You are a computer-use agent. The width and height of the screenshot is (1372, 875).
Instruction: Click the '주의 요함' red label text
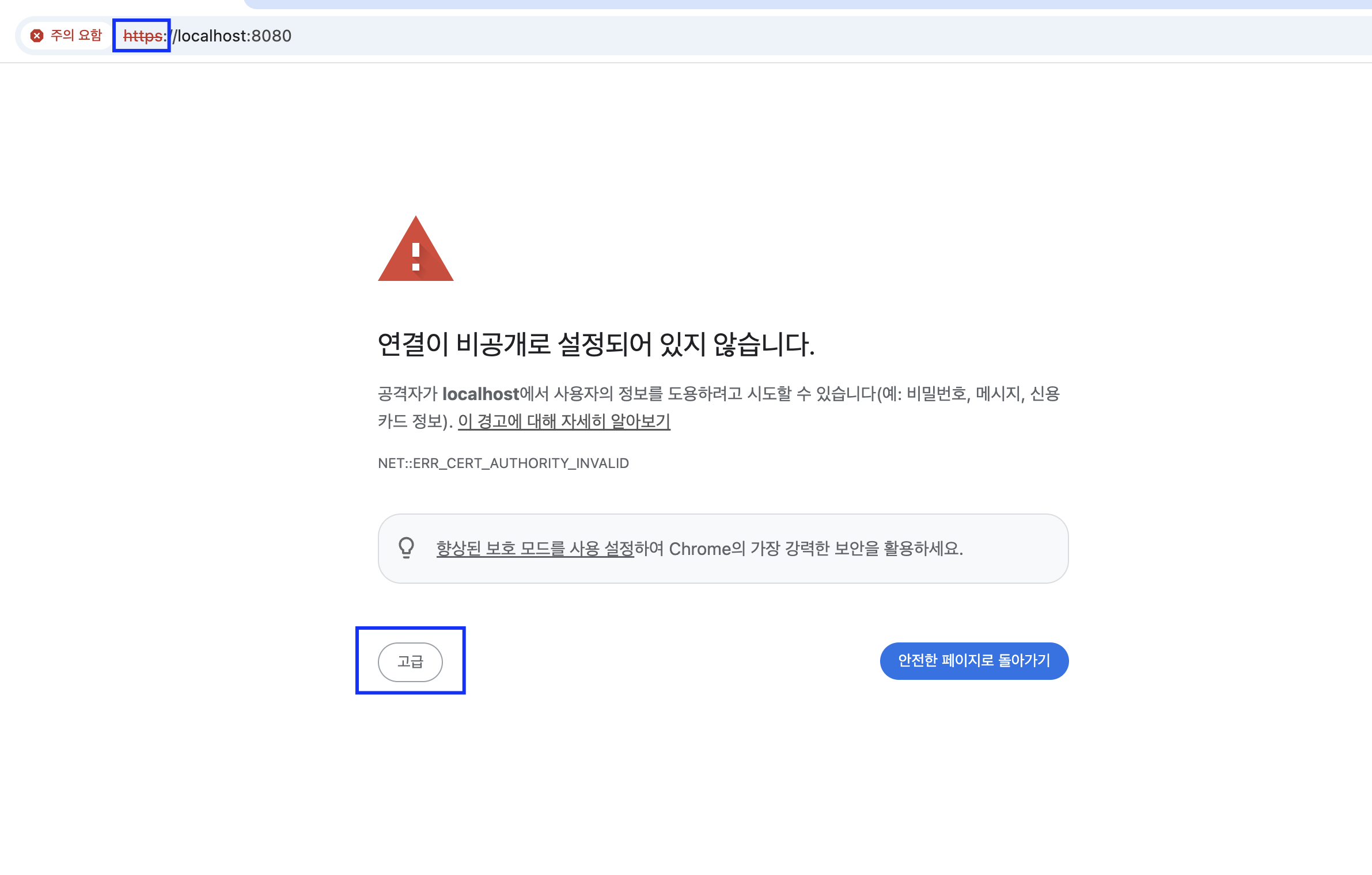[x=76, y=36]
